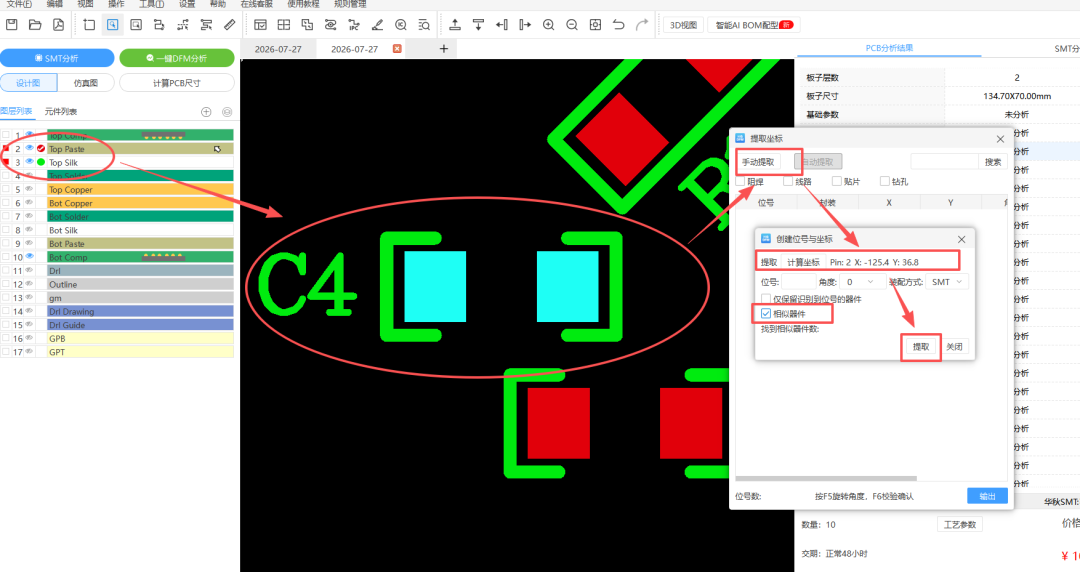Screen dimensions: 1080x572
Task: Toggle visibility eye of Top Paste layer
Action: click(30, 148)
